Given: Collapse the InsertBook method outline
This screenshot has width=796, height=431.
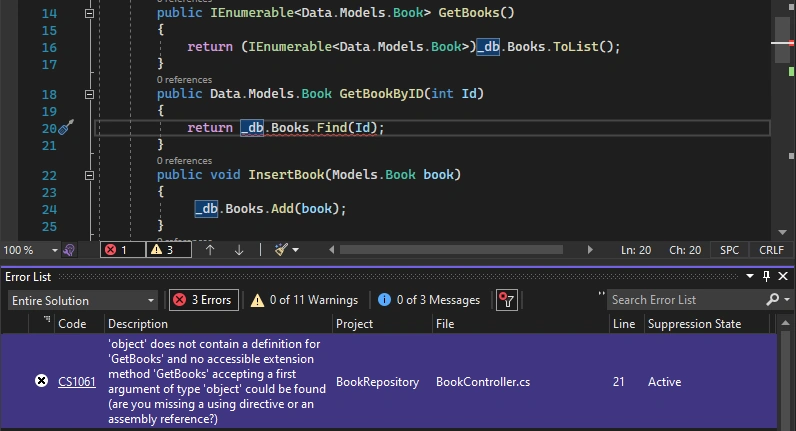Looking at the screenshot, I should pyautogui.click(x=89, y=176).
